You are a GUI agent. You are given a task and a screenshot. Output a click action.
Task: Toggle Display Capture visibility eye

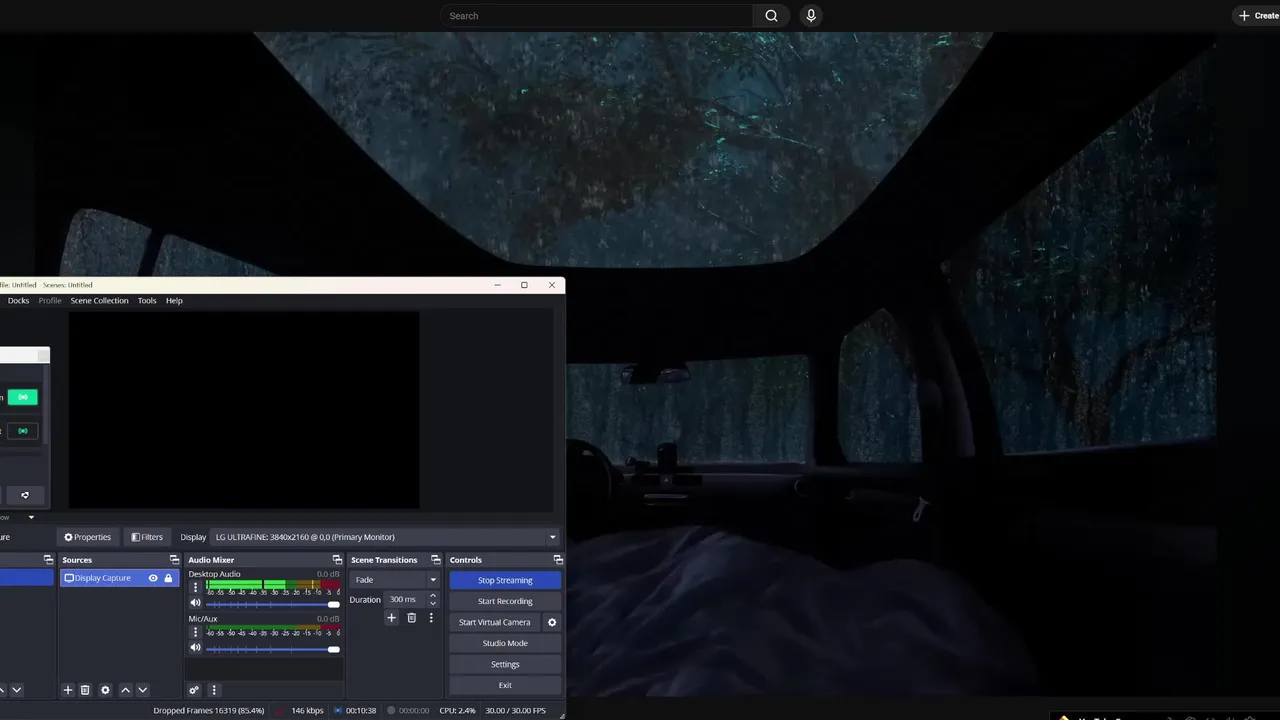pyautogui.click(x=153, y=578)
